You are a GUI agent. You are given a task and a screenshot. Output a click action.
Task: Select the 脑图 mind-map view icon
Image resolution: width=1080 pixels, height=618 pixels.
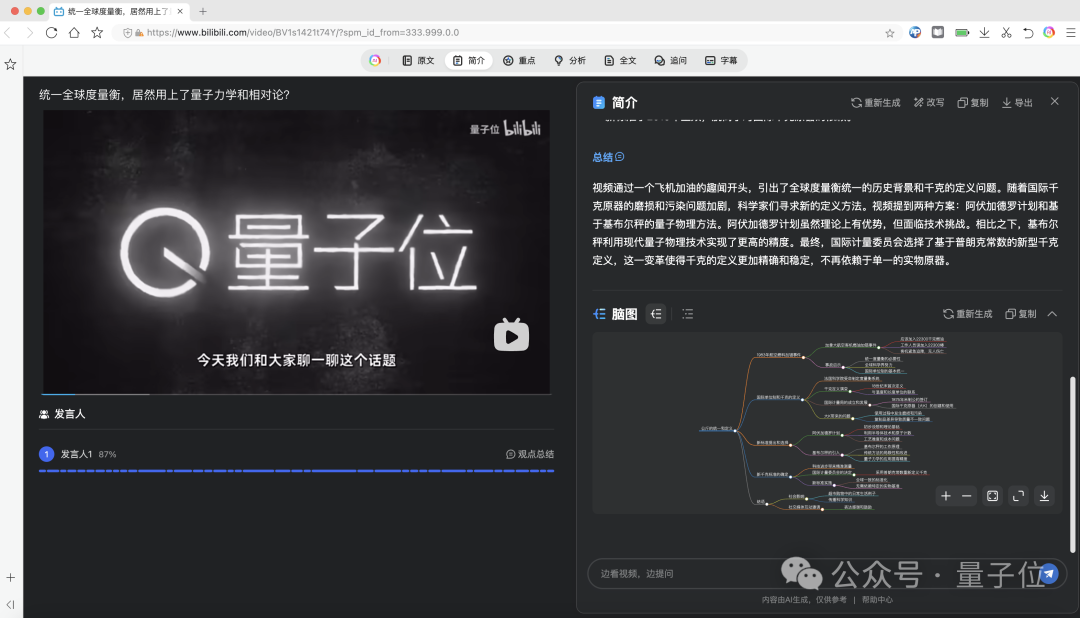point(656,313)
